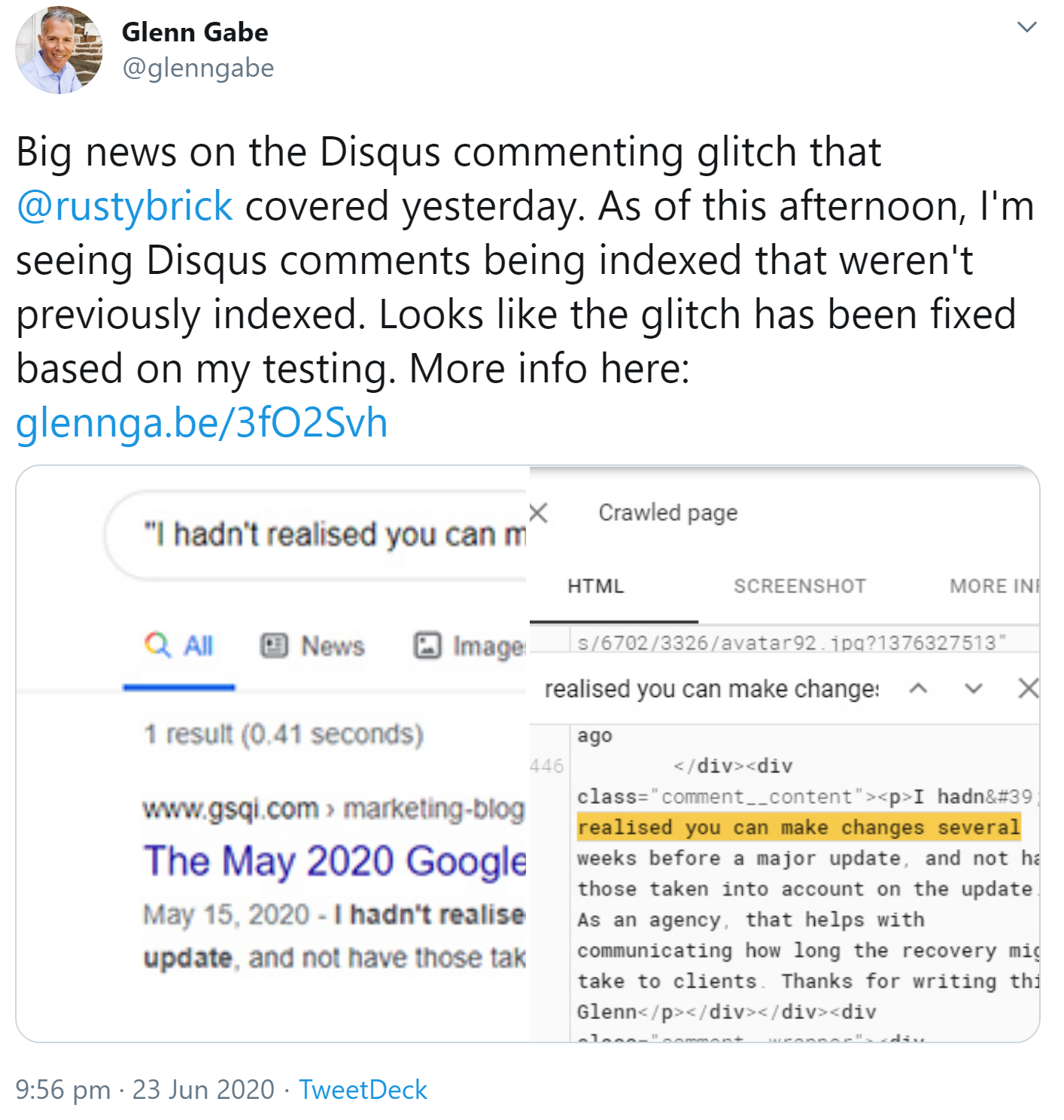The height and width of the screenshot is (1120, 1064).
Task: Click Glenn Gabe's profile picture
Action: click(59, 49)
